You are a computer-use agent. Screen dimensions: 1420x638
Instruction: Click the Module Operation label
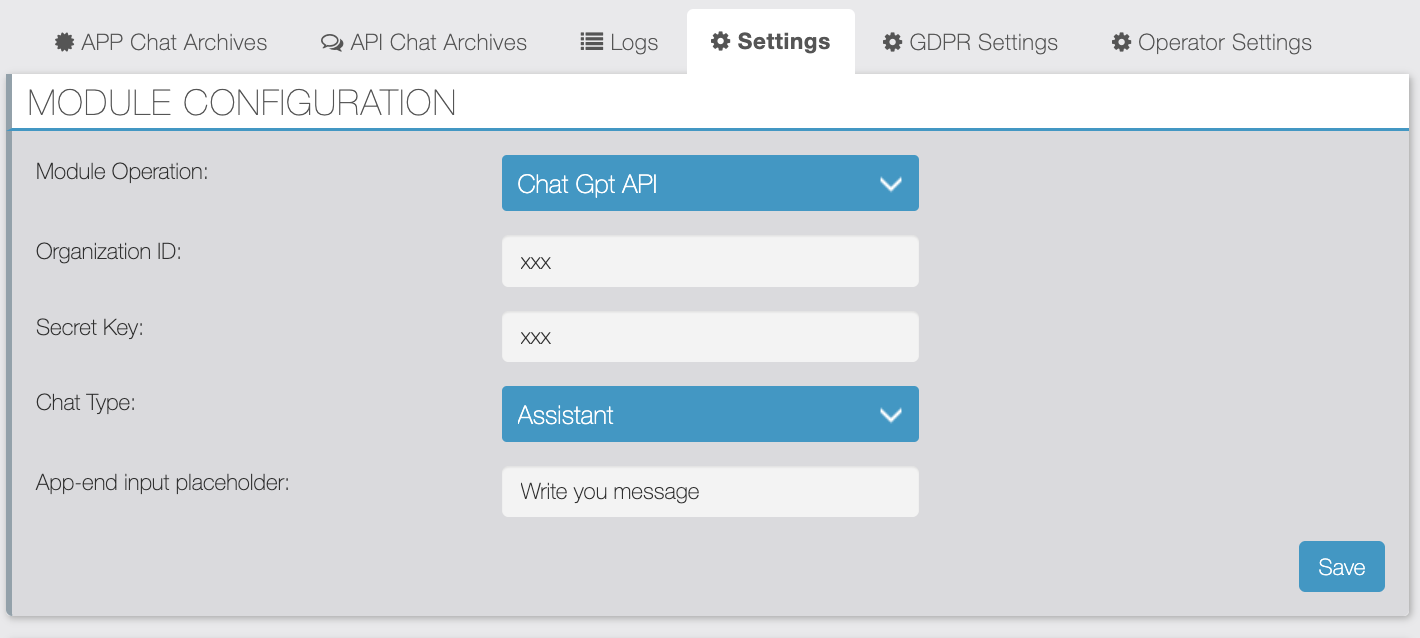[122, 171]
